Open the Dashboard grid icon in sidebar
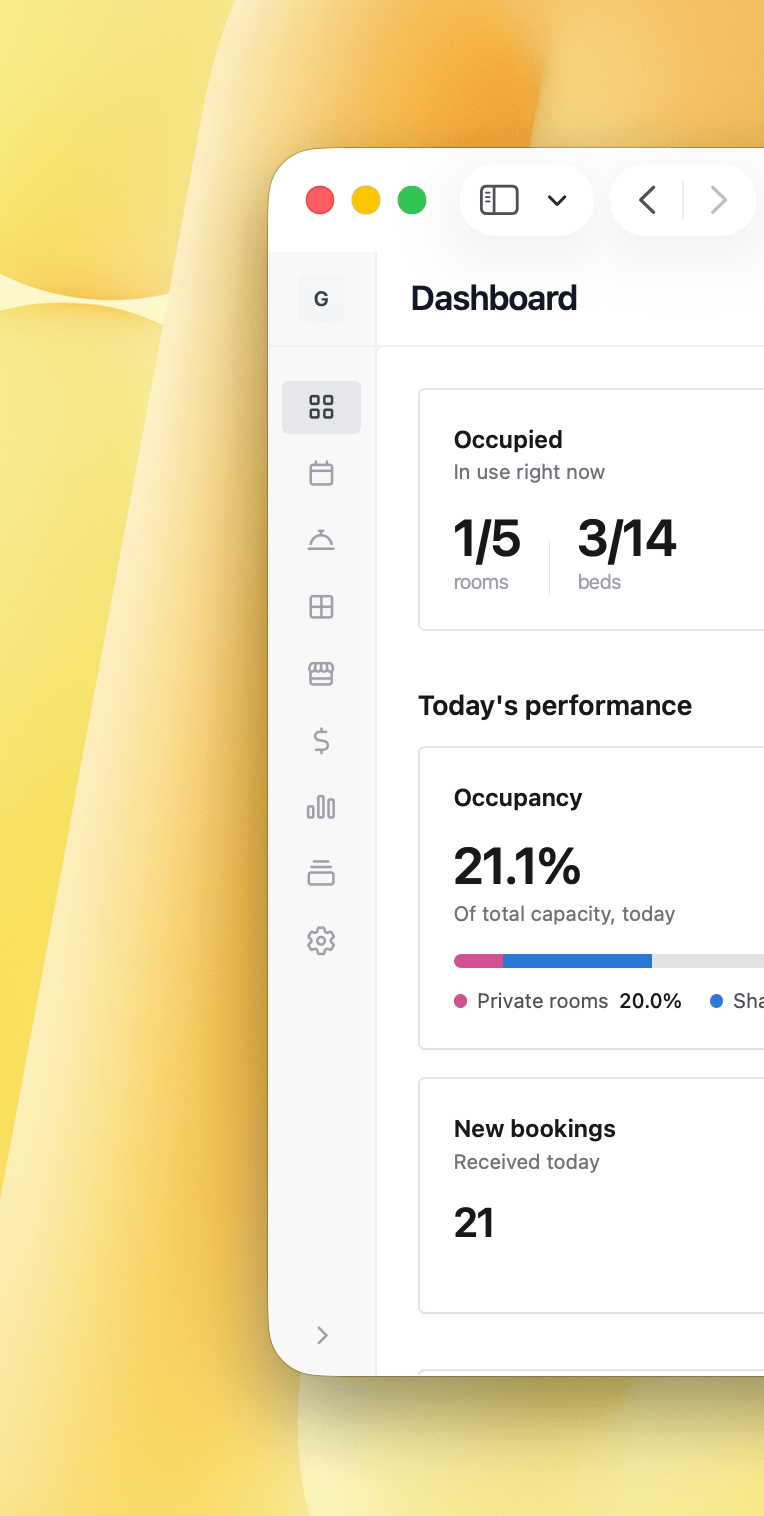 [321, 407]
